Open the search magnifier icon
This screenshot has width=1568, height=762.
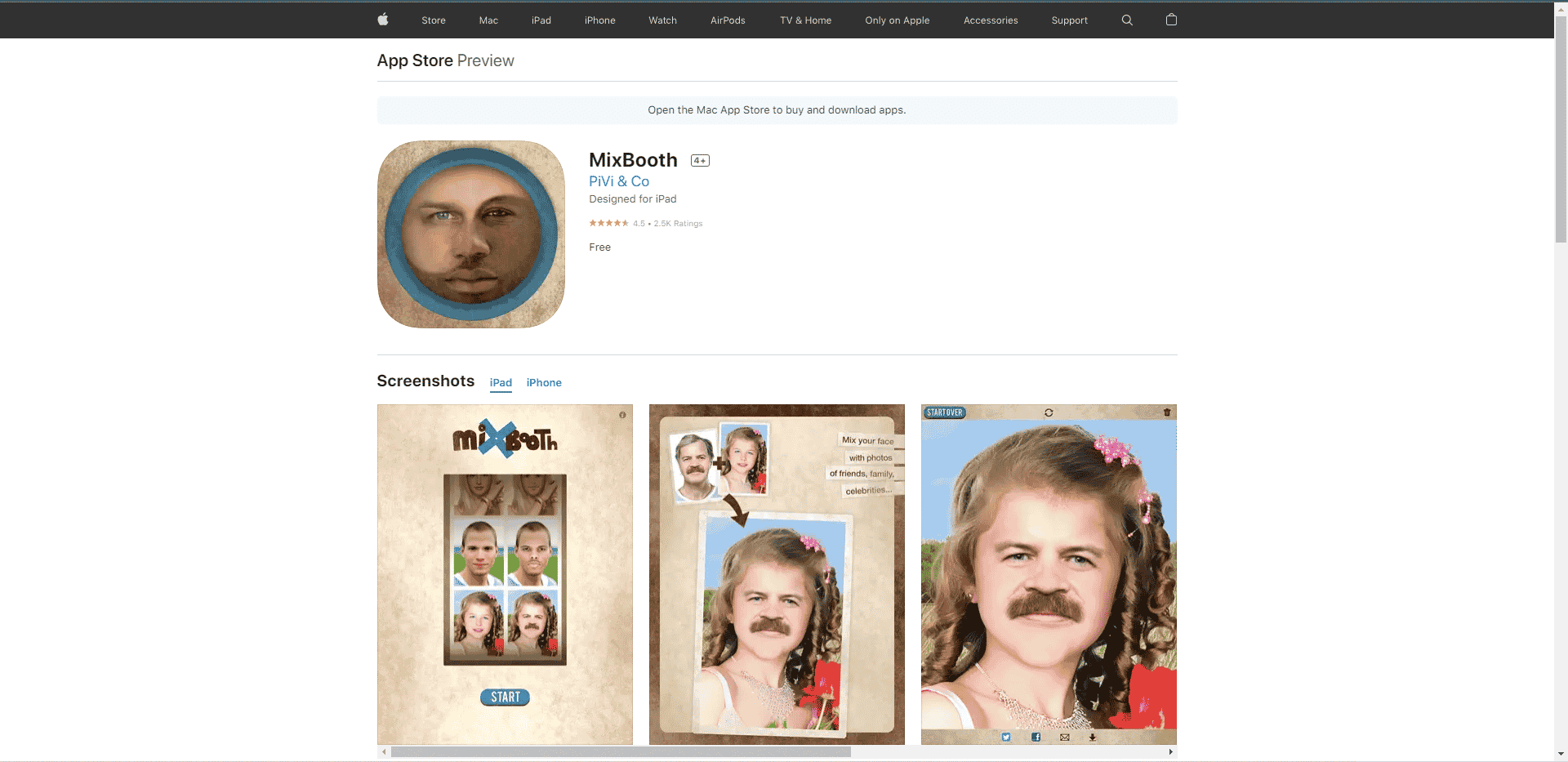1127,20
